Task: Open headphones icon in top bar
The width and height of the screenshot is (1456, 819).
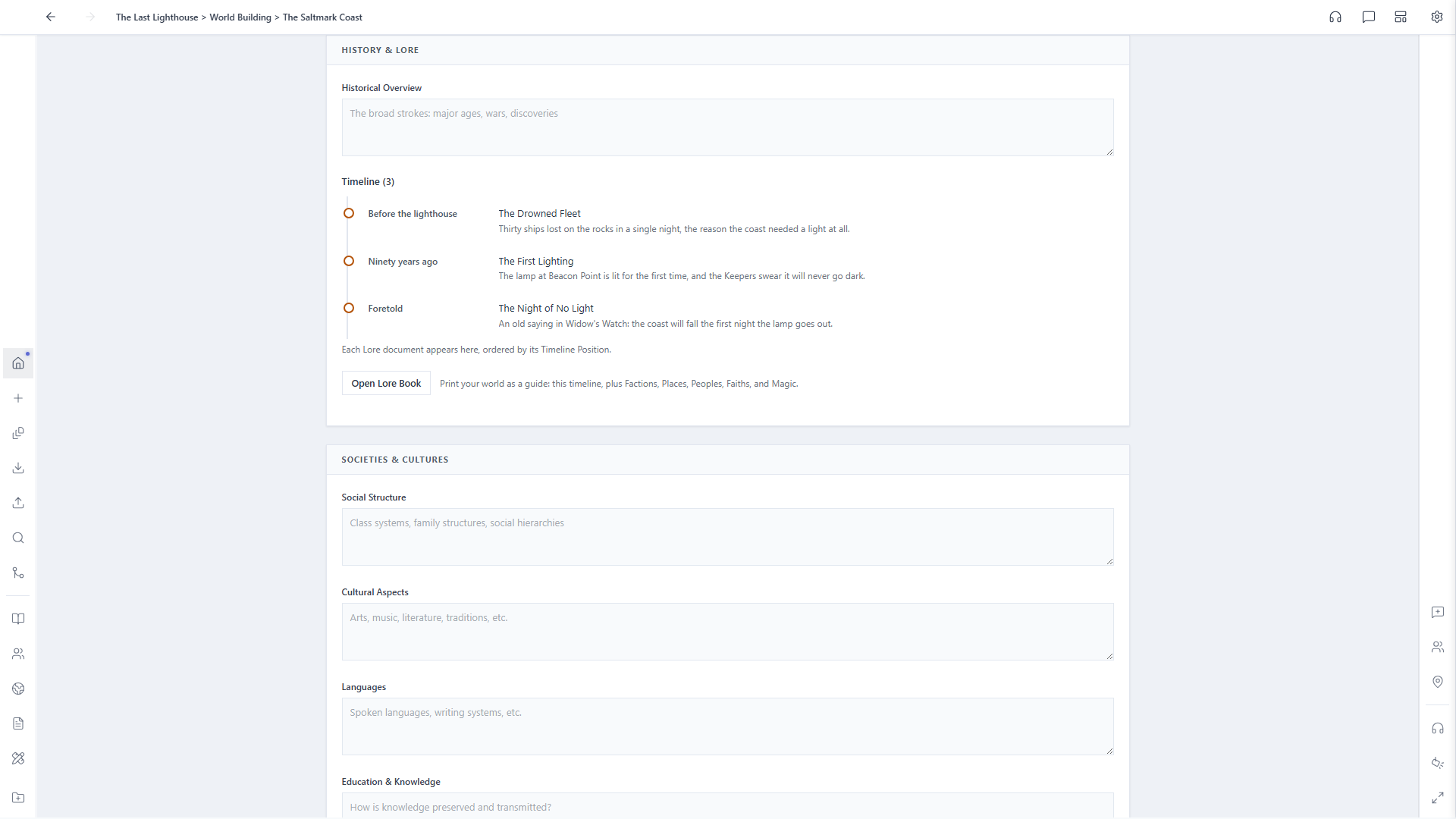Action: point(1335,17)
